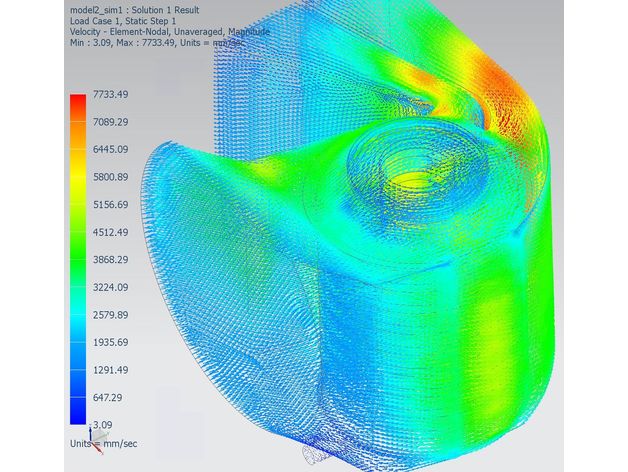Click the XYZ coordinate triad icon
The width and height of the screenshot is (628, 472).
[97, 440]
